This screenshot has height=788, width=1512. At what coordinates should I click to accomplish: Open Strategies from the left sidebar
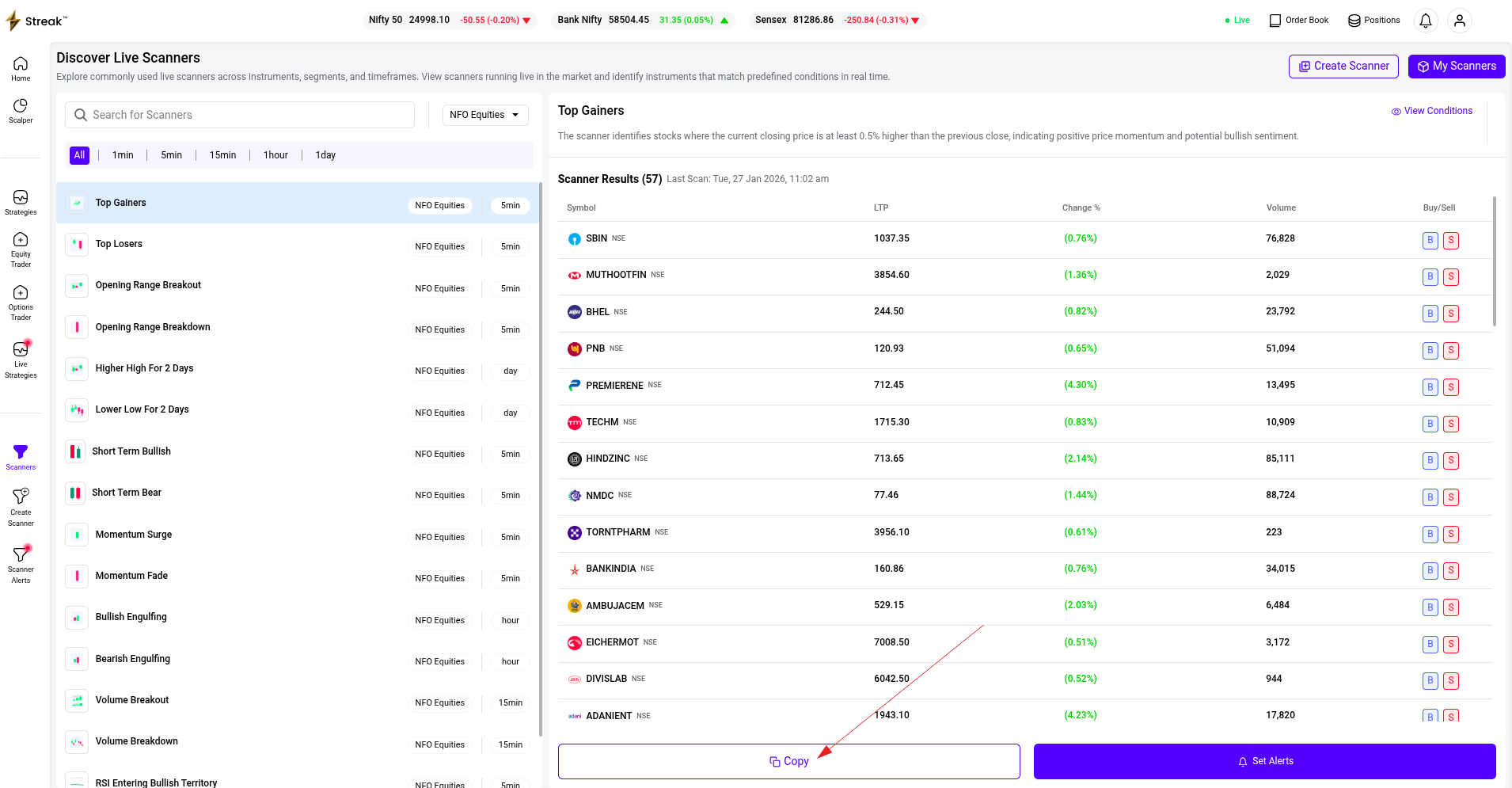[21, 202]
